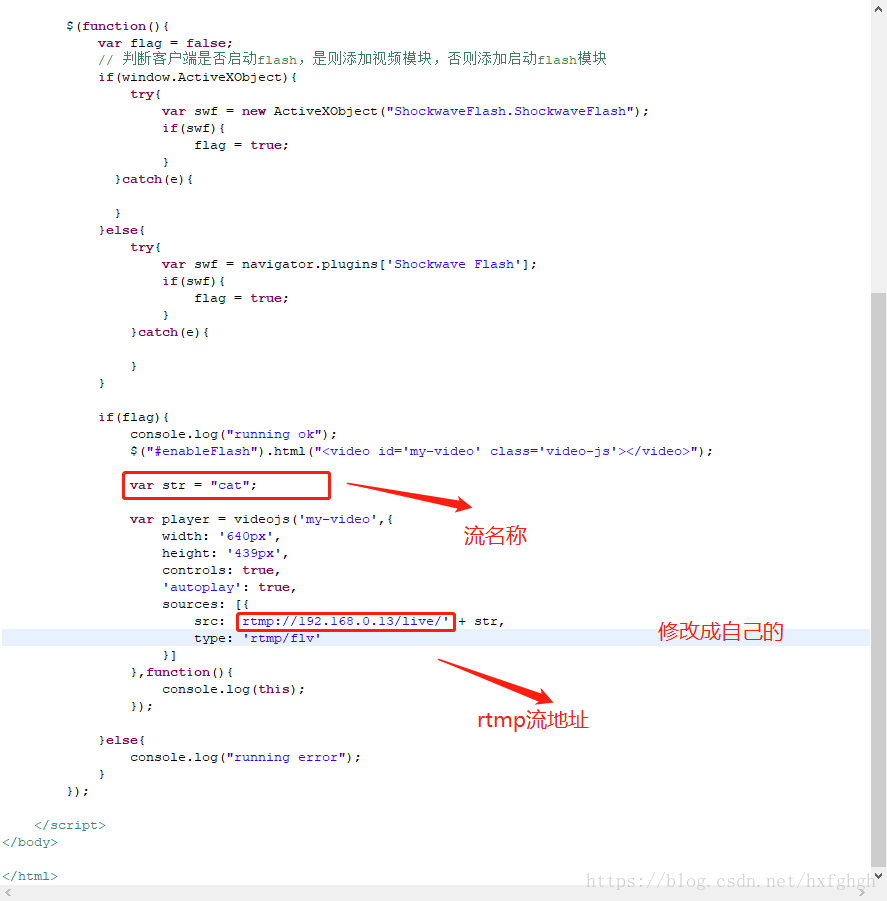Click the horizontal scrollbar left arrow
Screen dimensions: 887x901
7,892
